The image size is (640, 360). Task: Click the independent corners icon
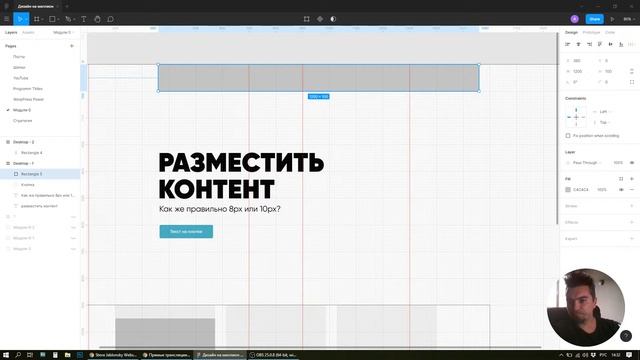[x=632, y=82]
